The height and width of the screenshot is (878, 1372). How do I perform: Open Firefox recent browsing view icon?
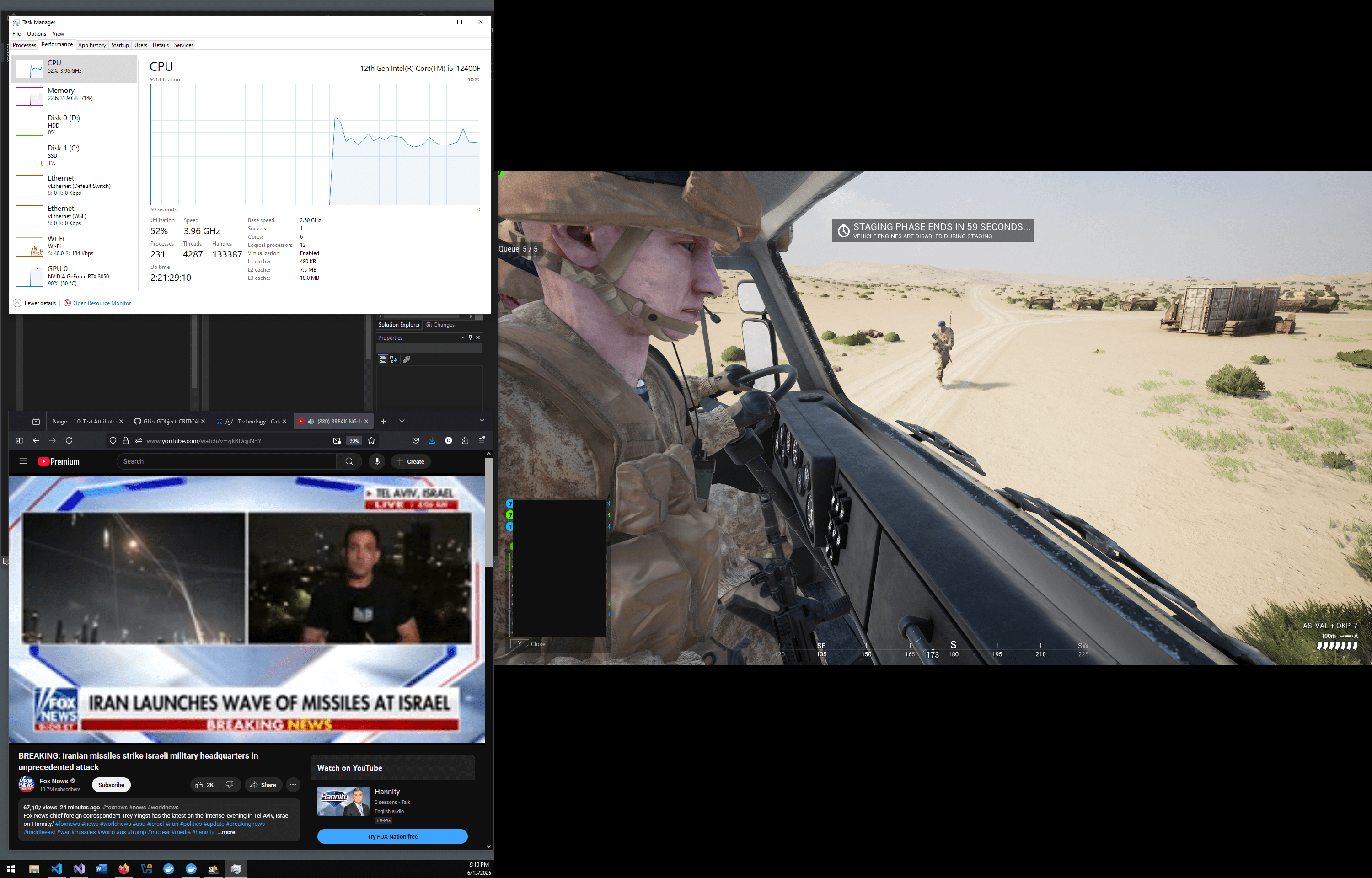(x=36, y=421)
